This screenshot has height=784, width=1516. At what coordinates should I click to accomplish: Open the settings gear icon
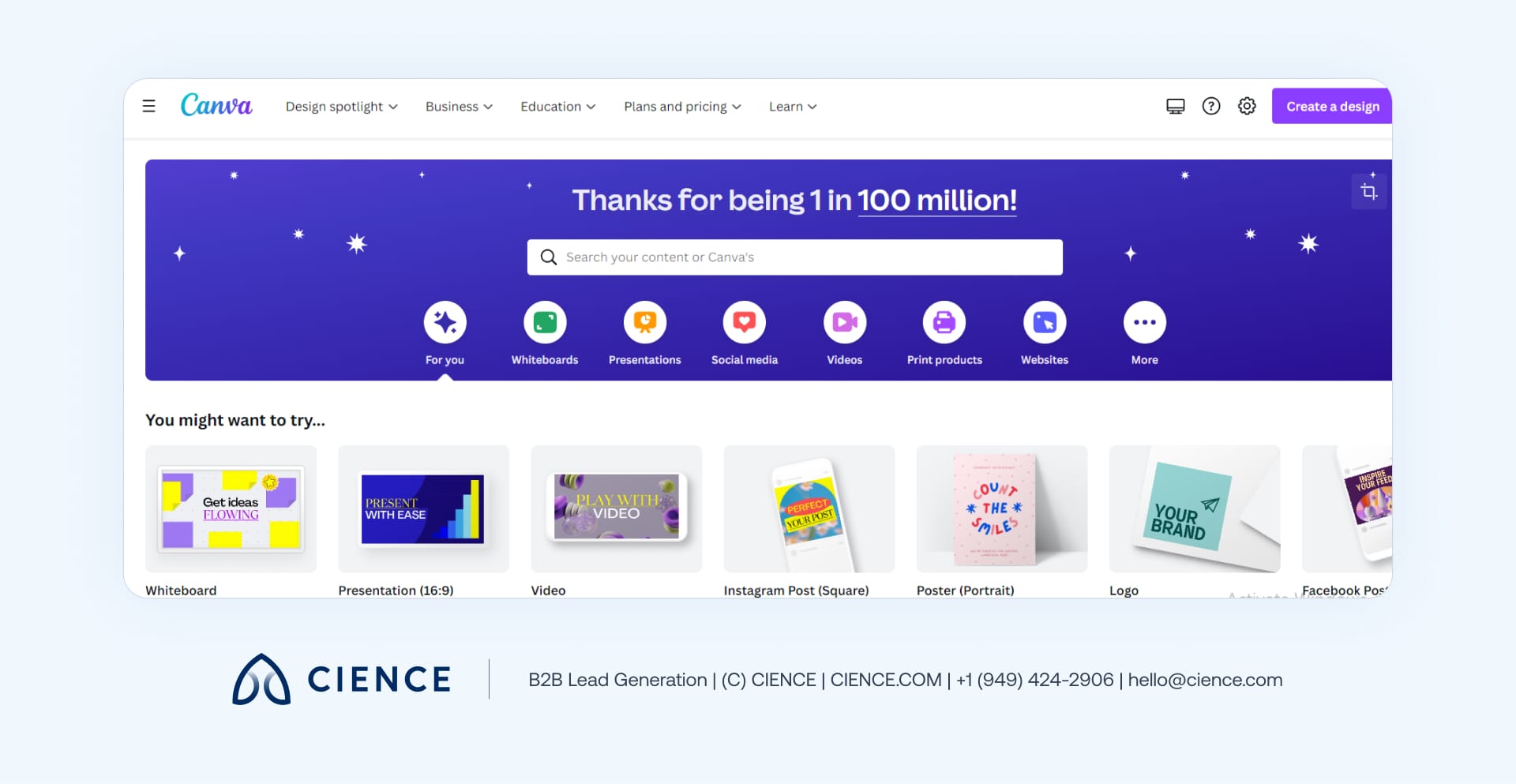tap(1247, 106)
